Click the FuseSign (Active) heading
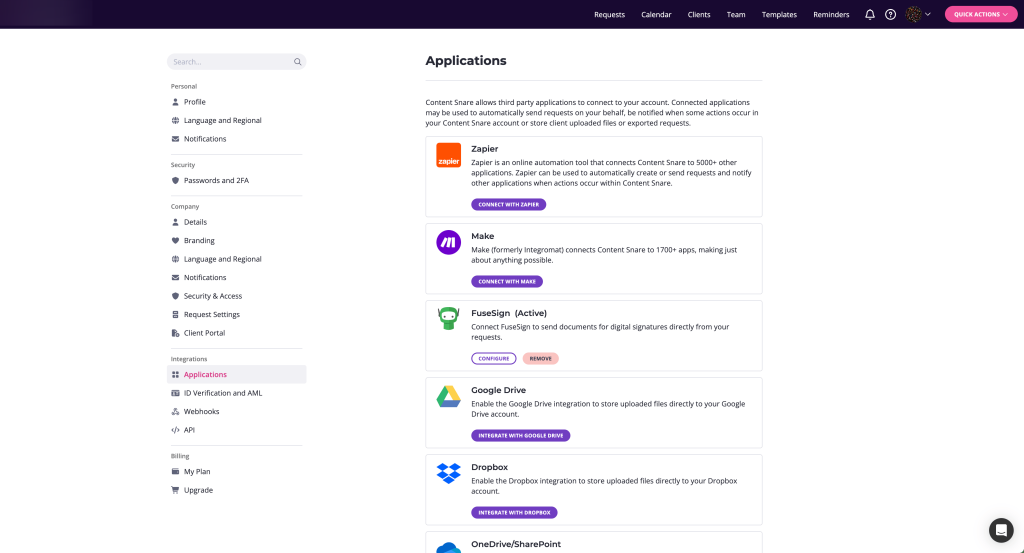The width and height of the screenshot is (1024, 553). tap(509, 313)
